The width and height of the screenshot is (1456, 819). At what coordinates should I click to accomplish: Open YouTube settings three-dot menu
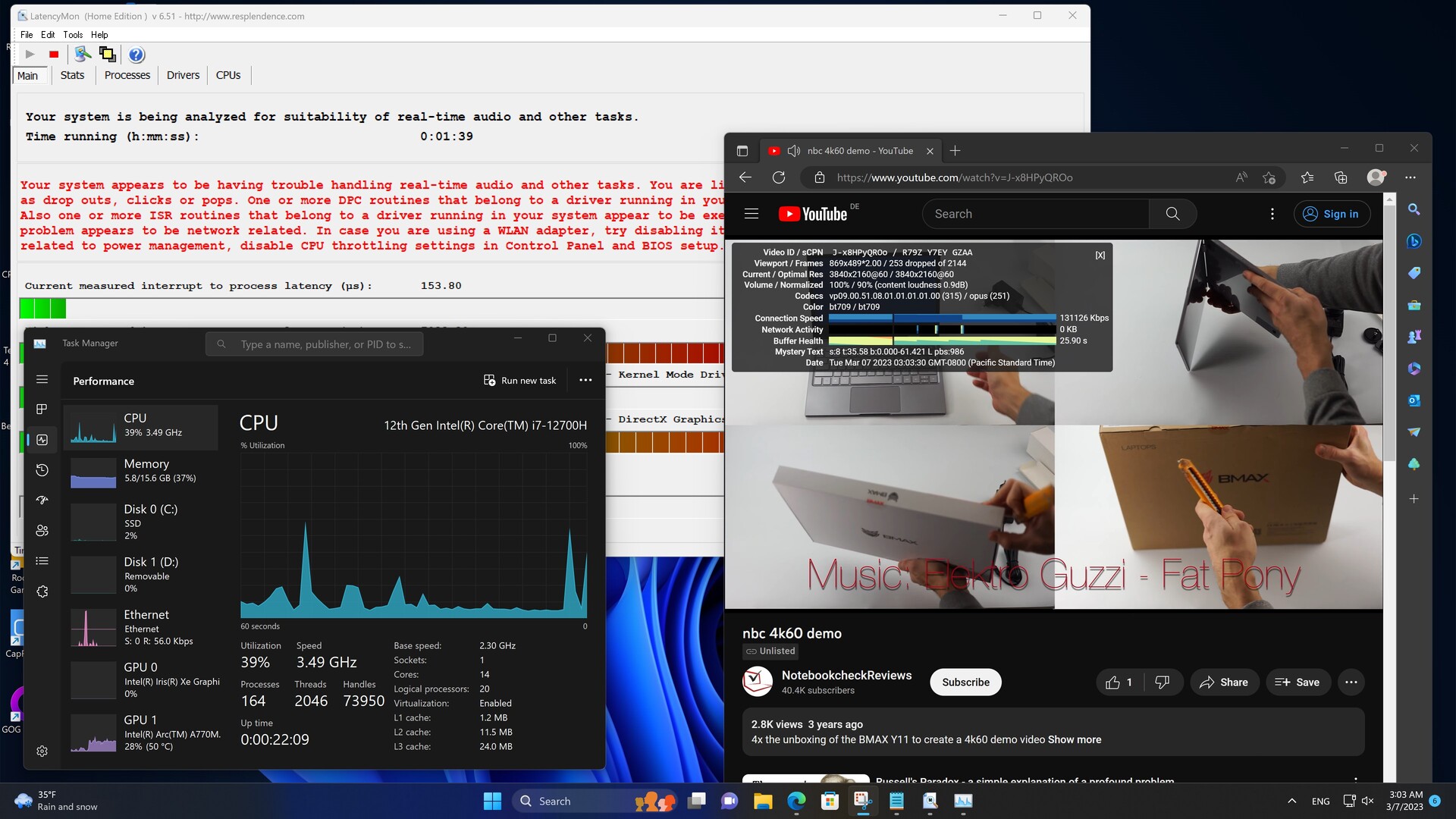tap(1272, 214)
